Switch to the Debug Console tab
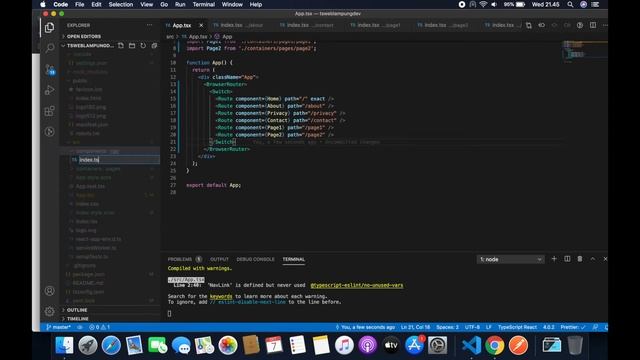The width and height of the screenshot is (640, 360). tap(256, 259)
